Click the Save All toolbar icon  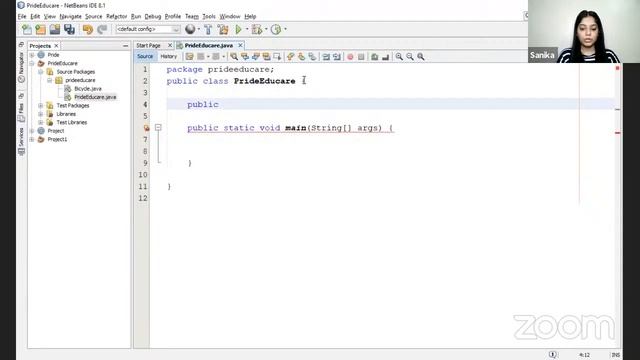pos(69,29)
